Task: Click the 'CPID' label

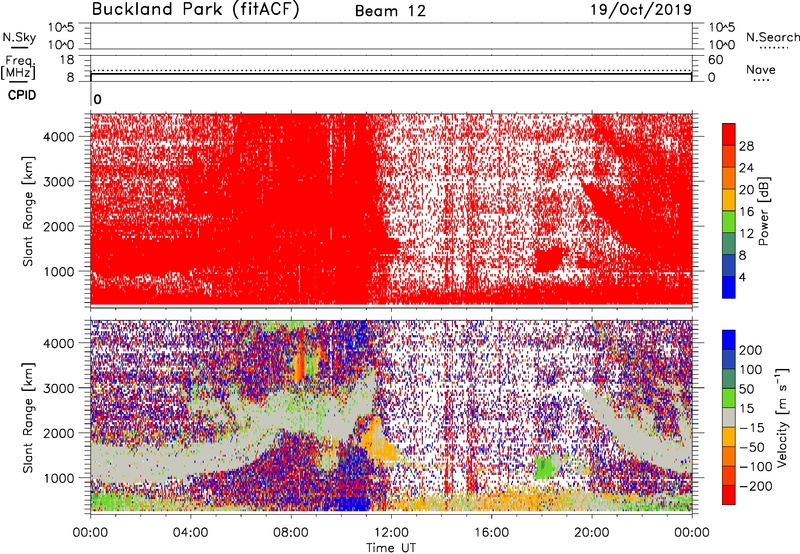Action: [x=22, y=95]
